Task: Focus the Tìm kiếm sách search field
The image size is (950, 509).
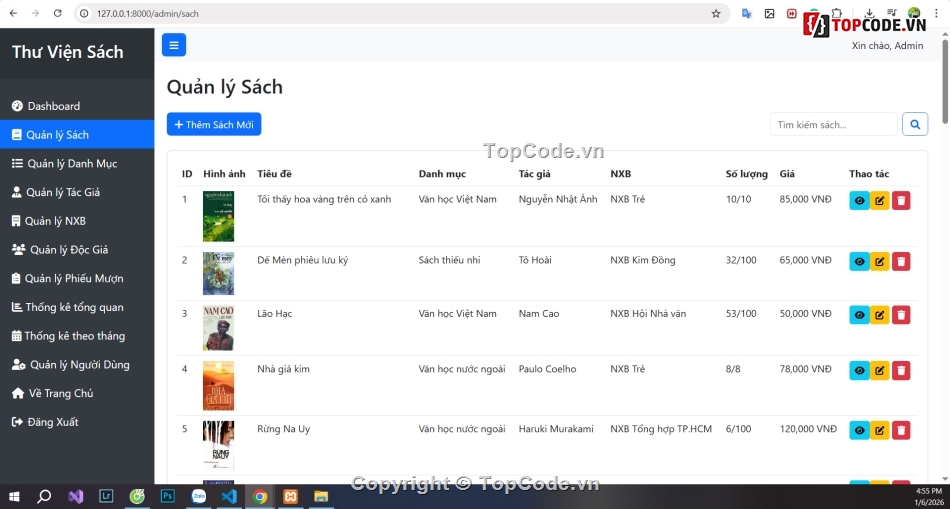Action: 834,124
